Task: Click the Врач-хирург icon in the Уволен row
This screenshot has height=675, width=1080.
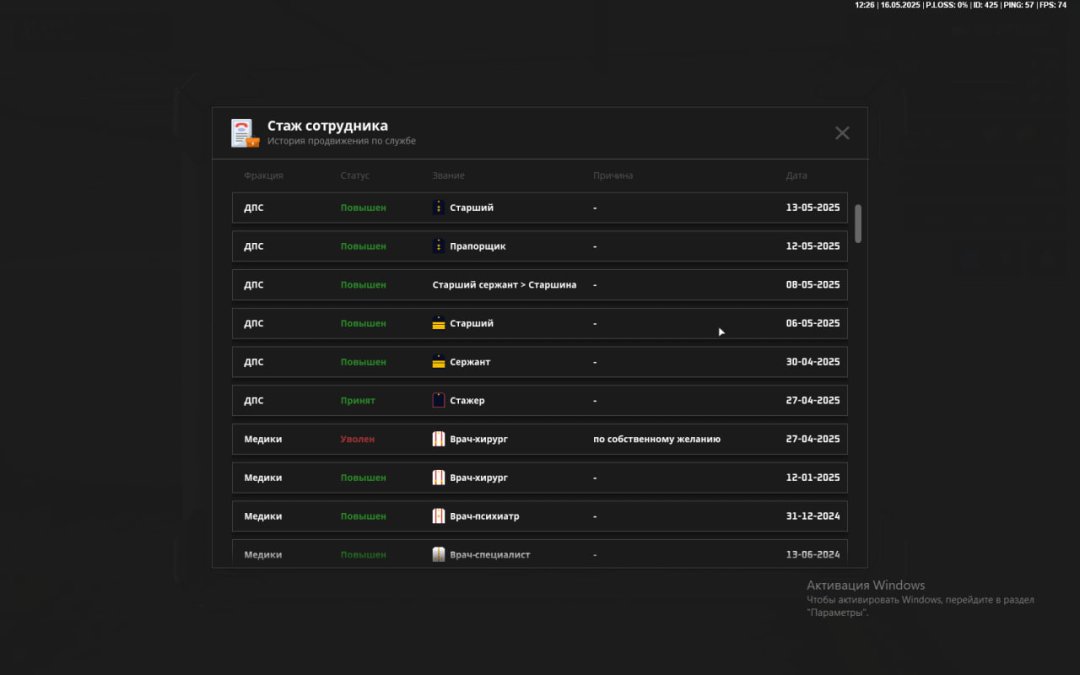Action: (x=438, y=439)
